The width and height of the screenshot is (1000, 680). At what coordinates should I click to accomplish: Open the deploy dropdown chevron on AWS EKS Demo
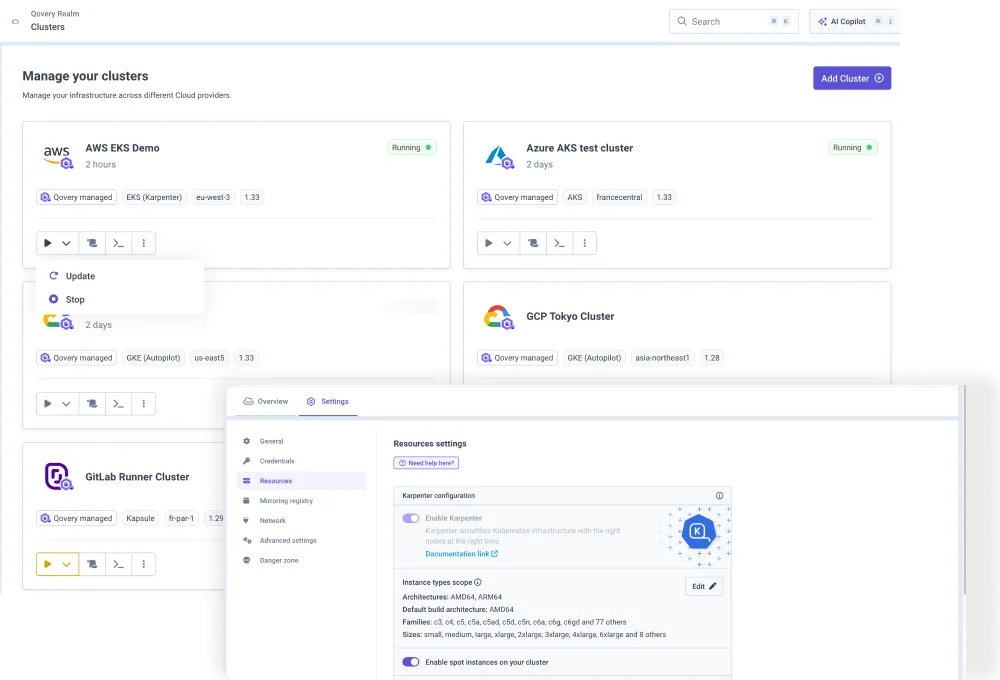click(66, 243)
